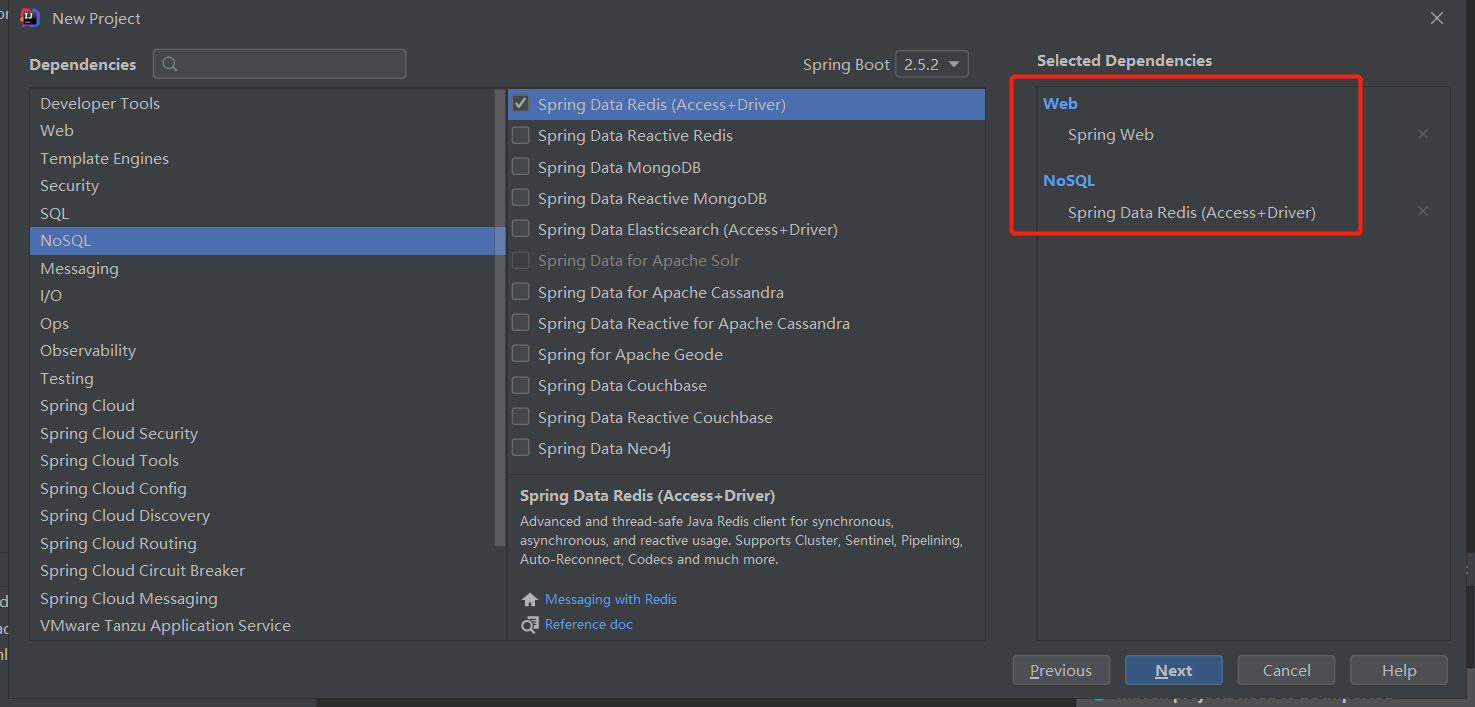
Task: Open Spring Cloud Discovery category
Action: pyautogui.click(x=262, y=515)
